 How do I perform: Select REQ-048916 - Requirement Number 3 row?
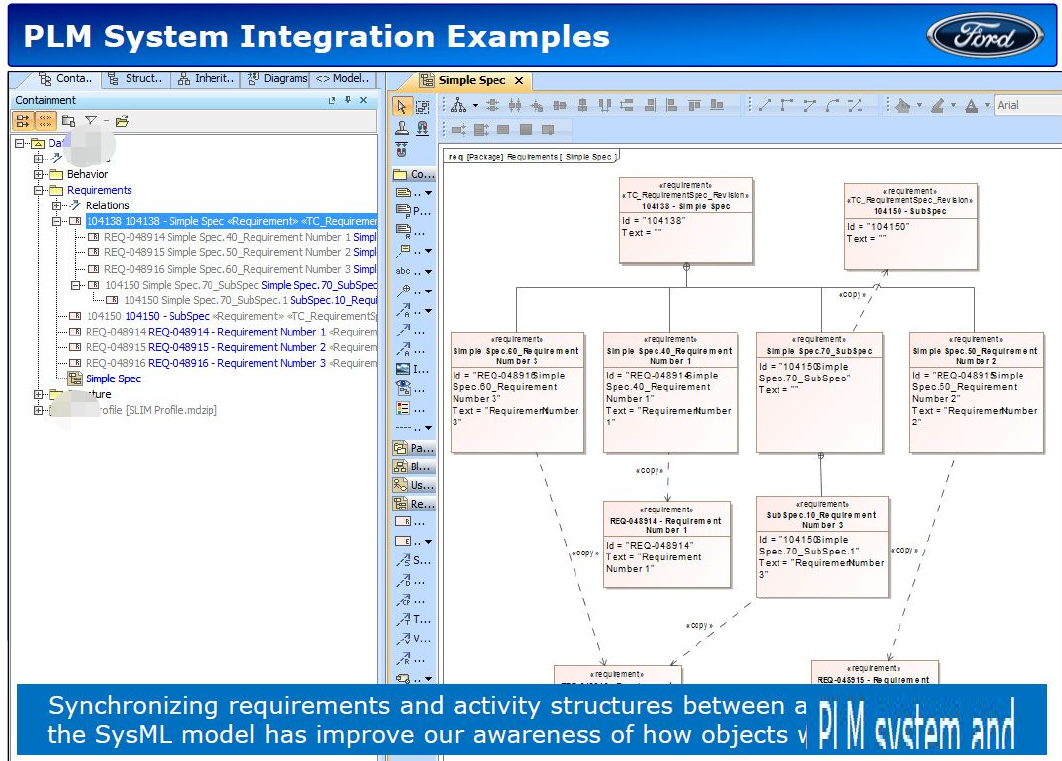point(223,363)
